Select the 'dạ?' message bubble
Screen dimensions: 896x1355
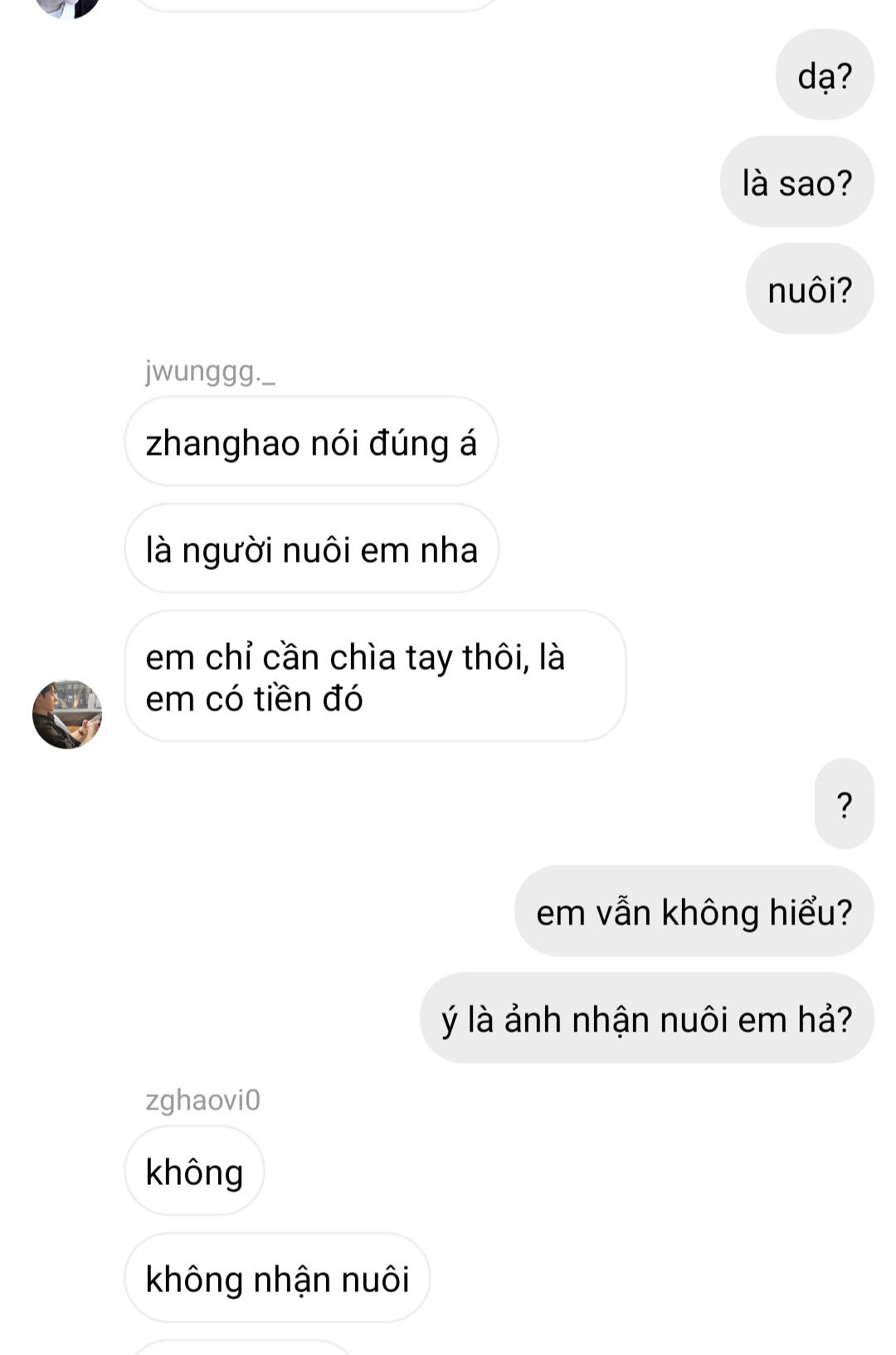pyautogui.click(x=825, y=75)
